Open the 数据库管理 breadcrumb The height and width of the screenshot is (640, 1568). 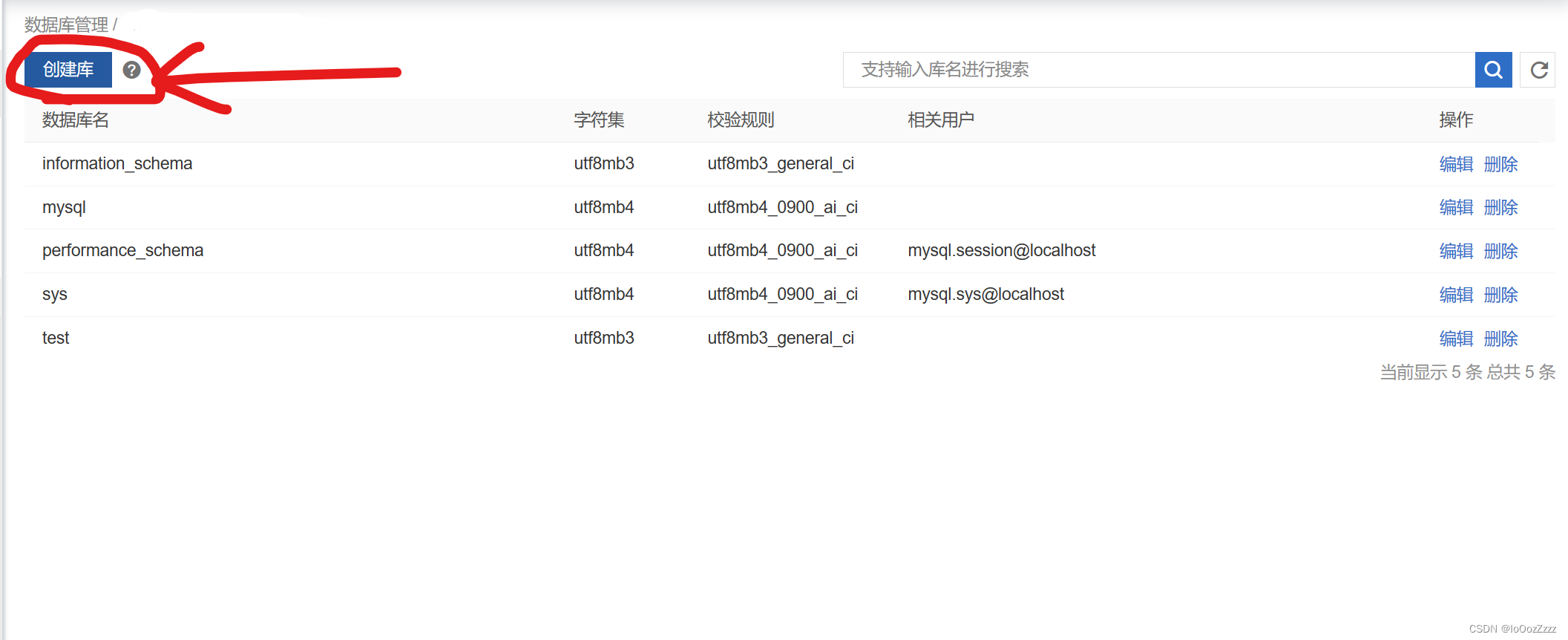coord(66,25)
